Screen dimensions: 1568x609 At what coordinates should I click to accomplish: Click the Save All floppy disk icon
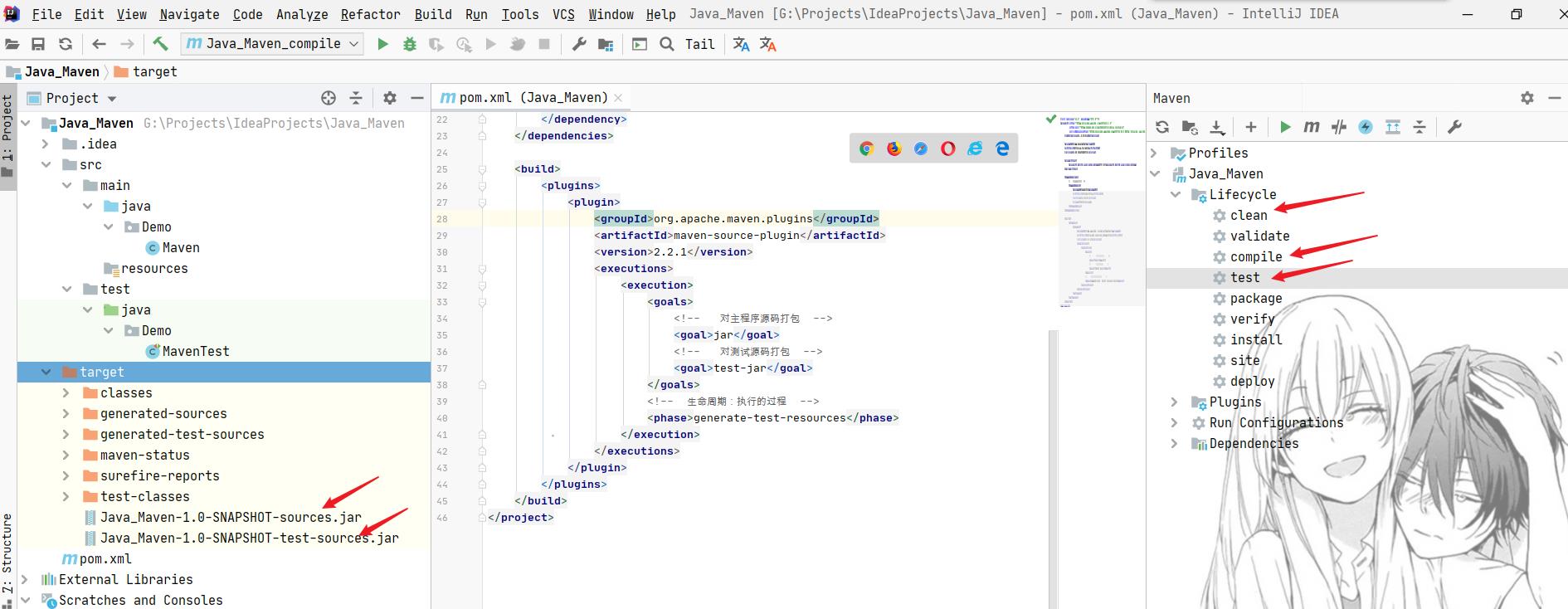38,44
